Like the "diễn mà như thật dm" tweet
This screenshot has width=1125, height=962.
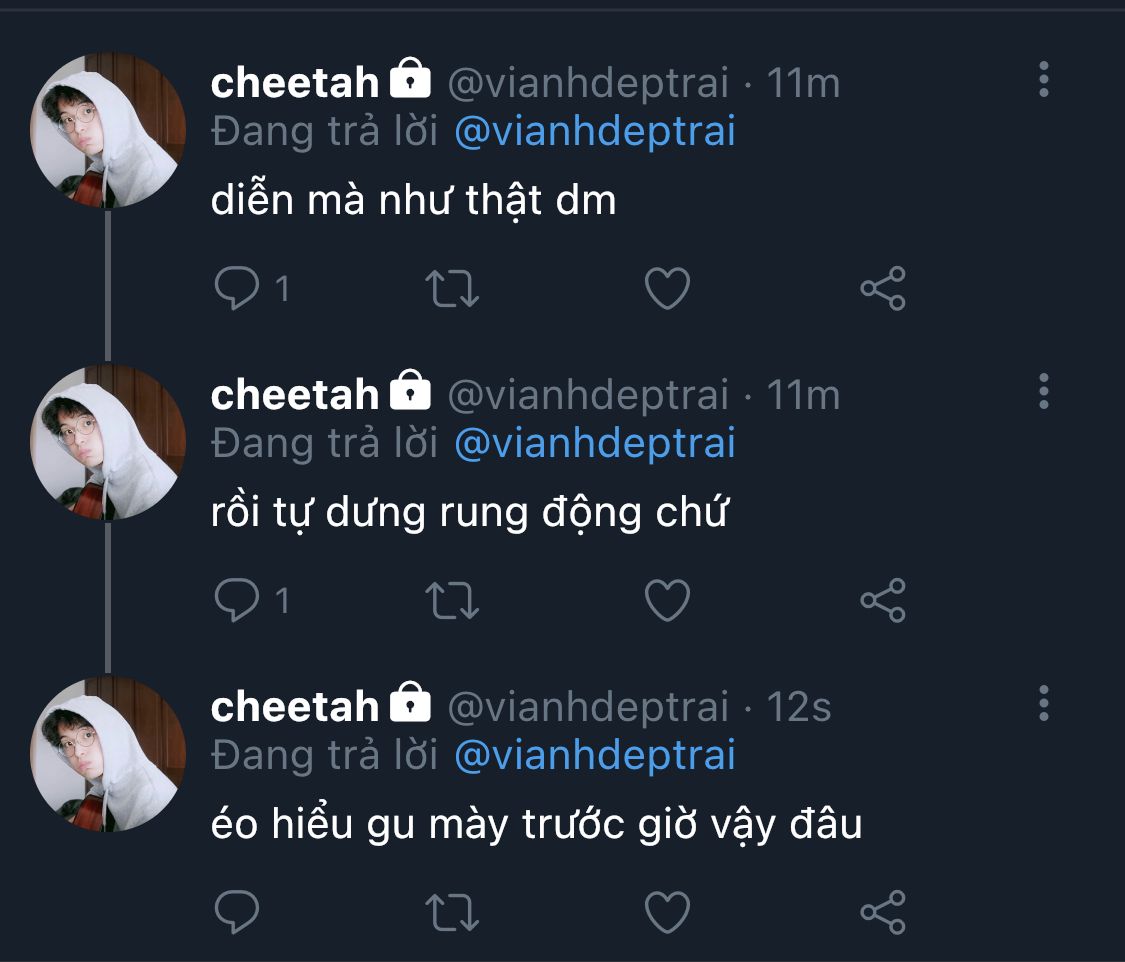coord(667,288)
